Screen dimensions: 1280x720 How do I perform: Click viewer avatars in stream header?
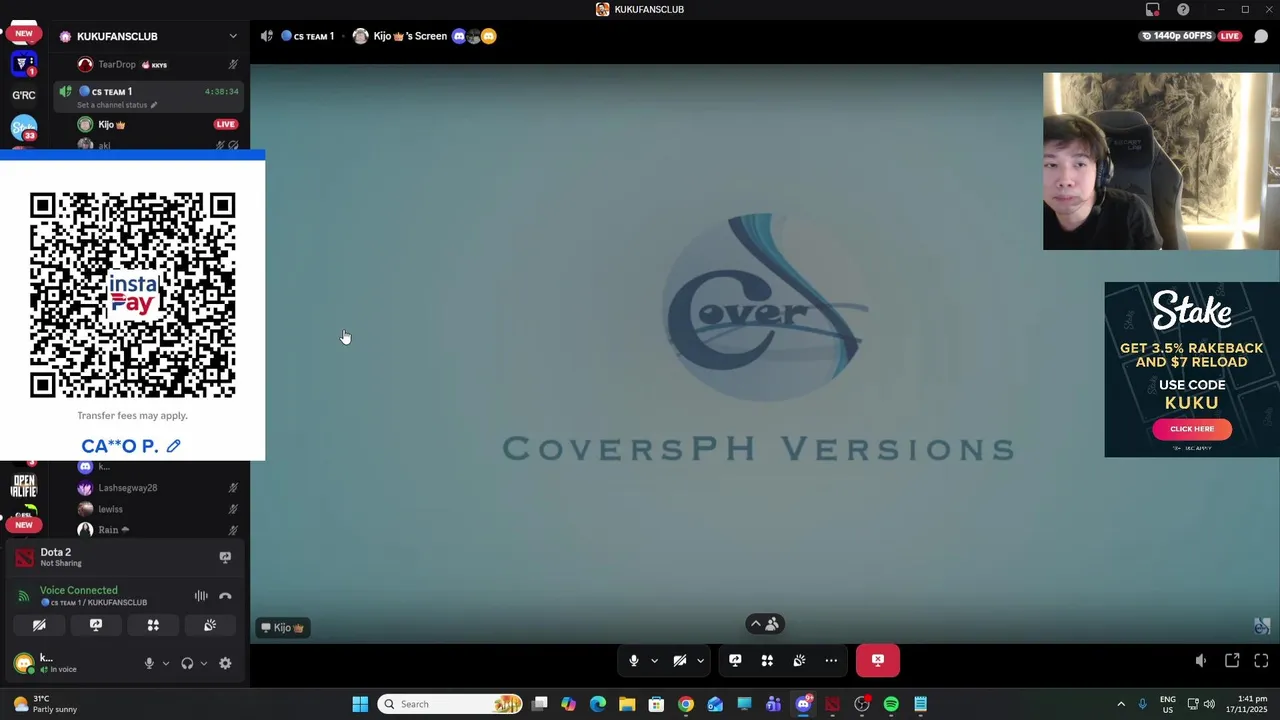[x=474, y=36]
